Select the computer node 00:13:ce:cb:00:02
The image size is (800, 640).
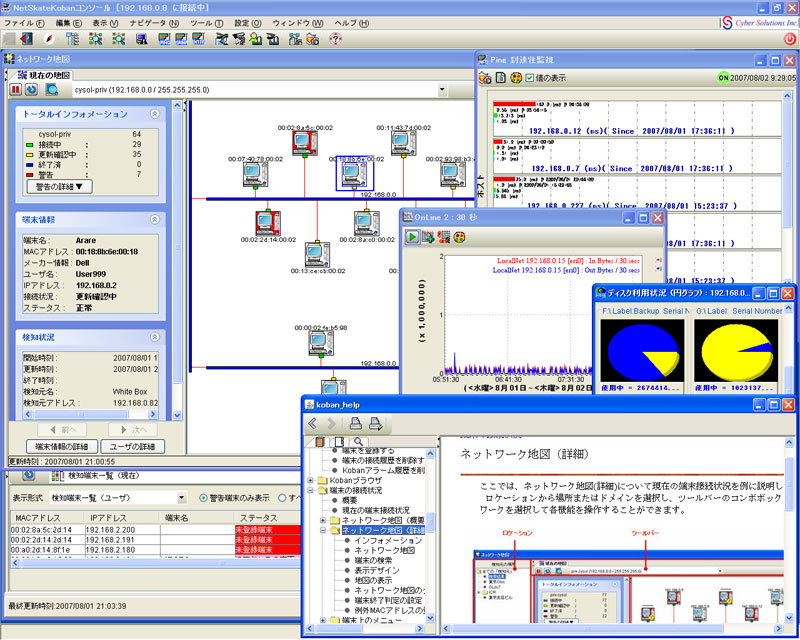(x=317, y=254)
